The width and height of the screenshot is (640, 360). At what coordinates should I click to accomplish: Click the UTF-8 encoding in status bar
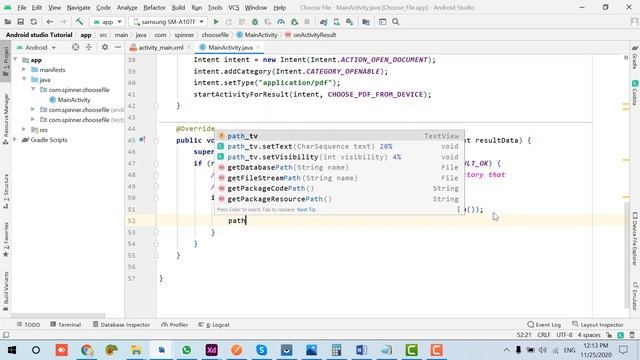pyautogui.click(x=564, y=335)
